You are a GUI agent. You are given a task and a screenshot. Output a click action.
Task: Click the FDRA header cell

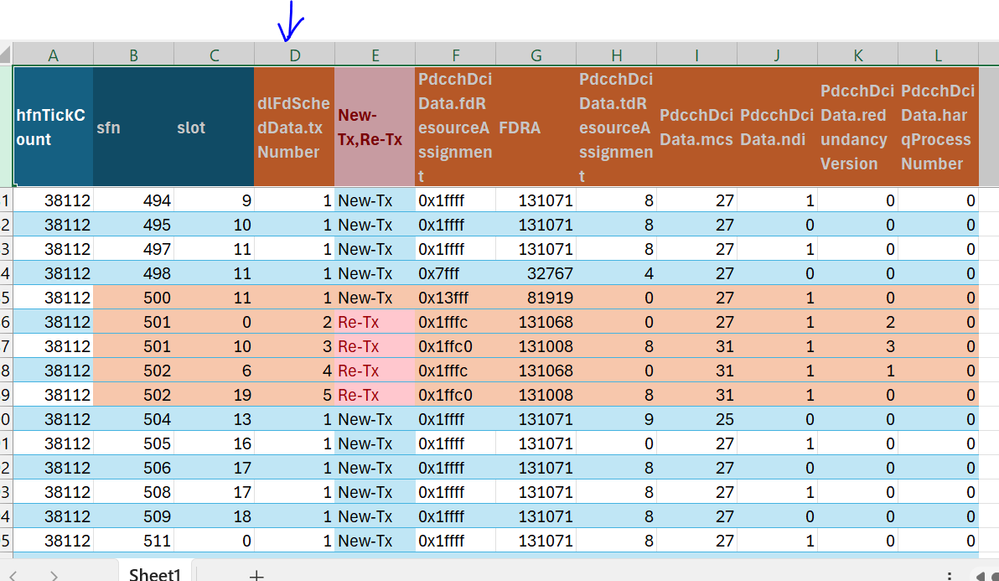tap(536, 127)
